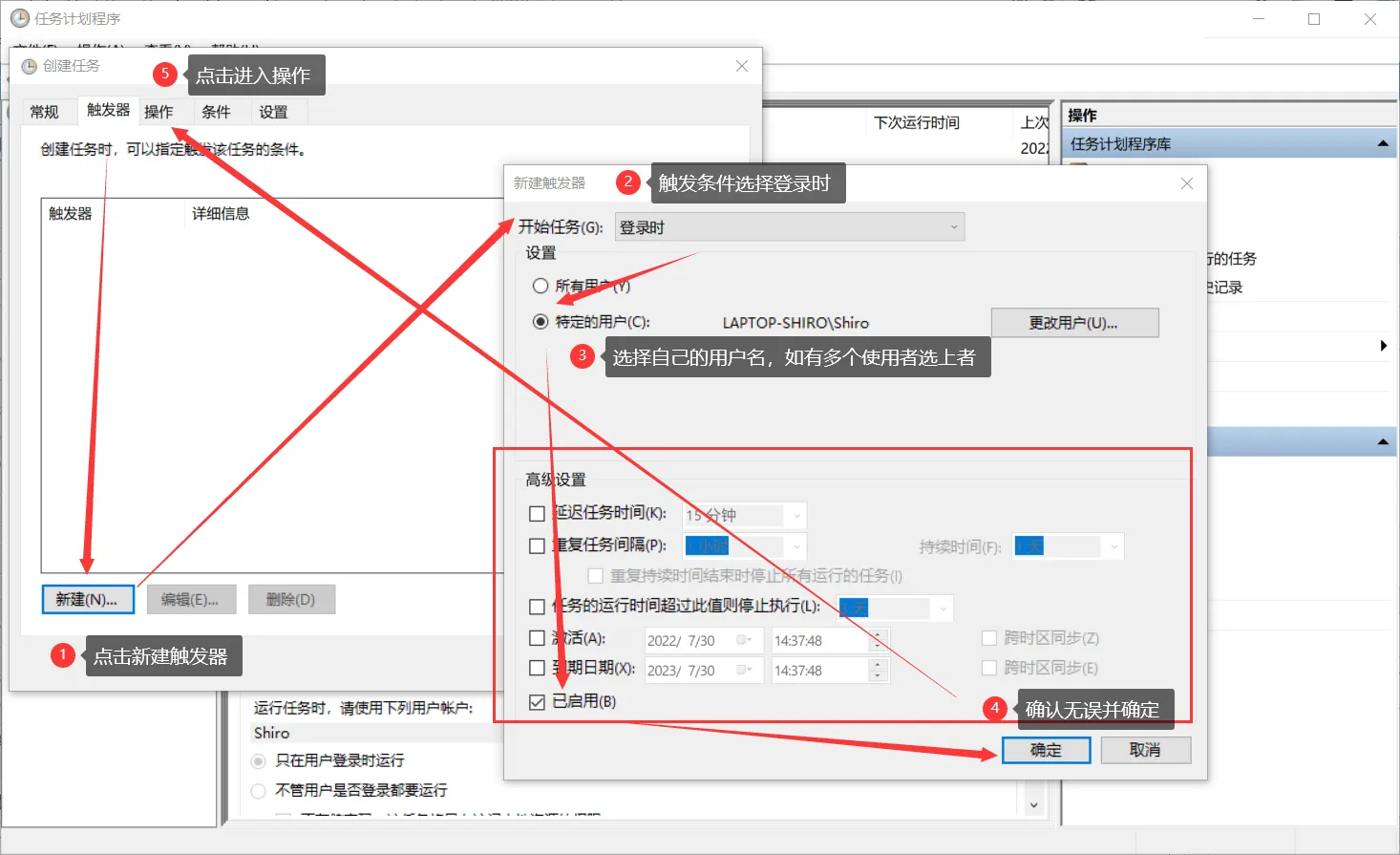
Task: Collapse the second section in the 操作 pane
Action: [1383, 442]
